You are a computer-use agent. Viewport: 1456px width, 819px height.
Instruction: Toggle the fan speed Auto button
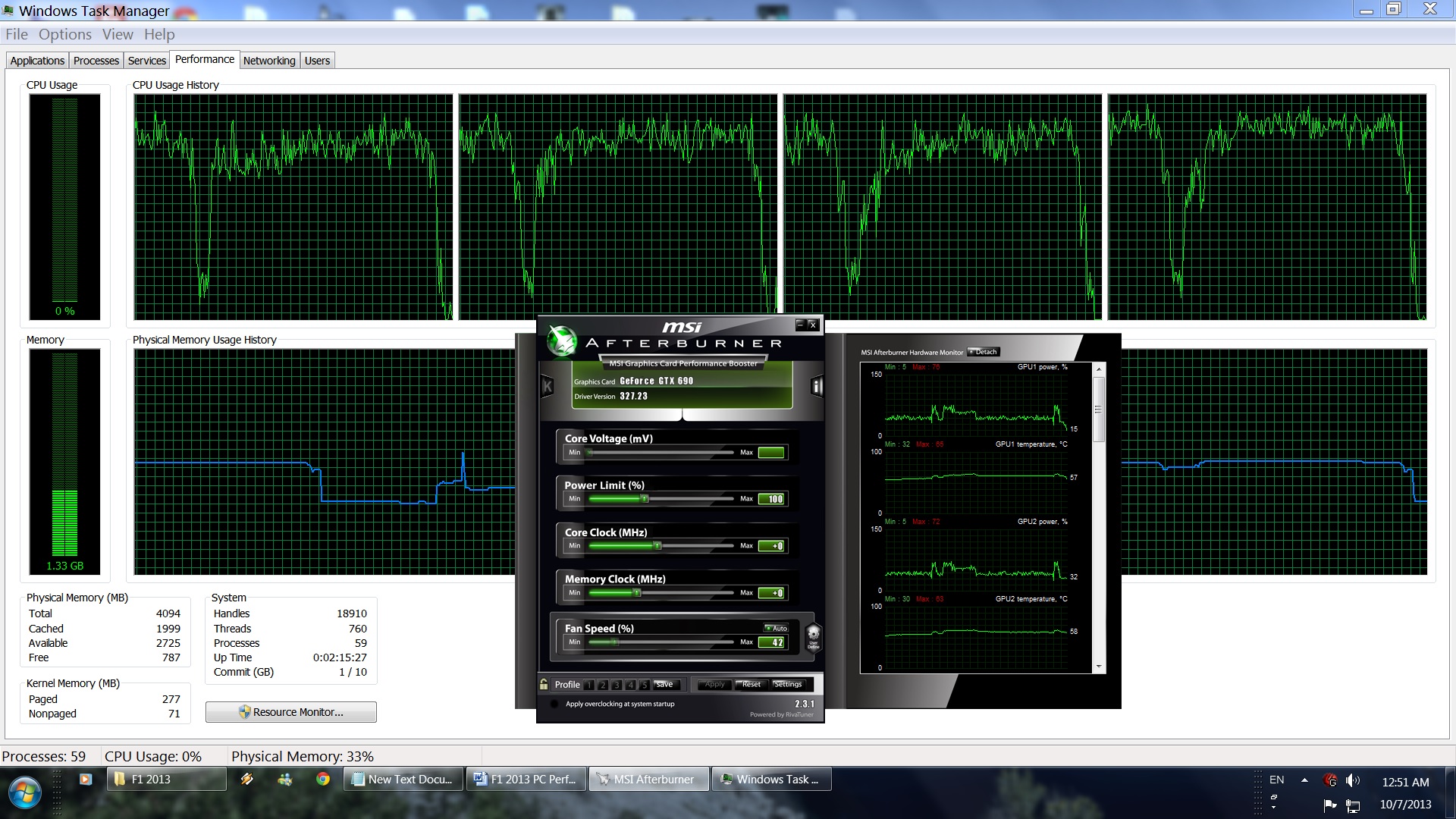[x=776, y=628]
